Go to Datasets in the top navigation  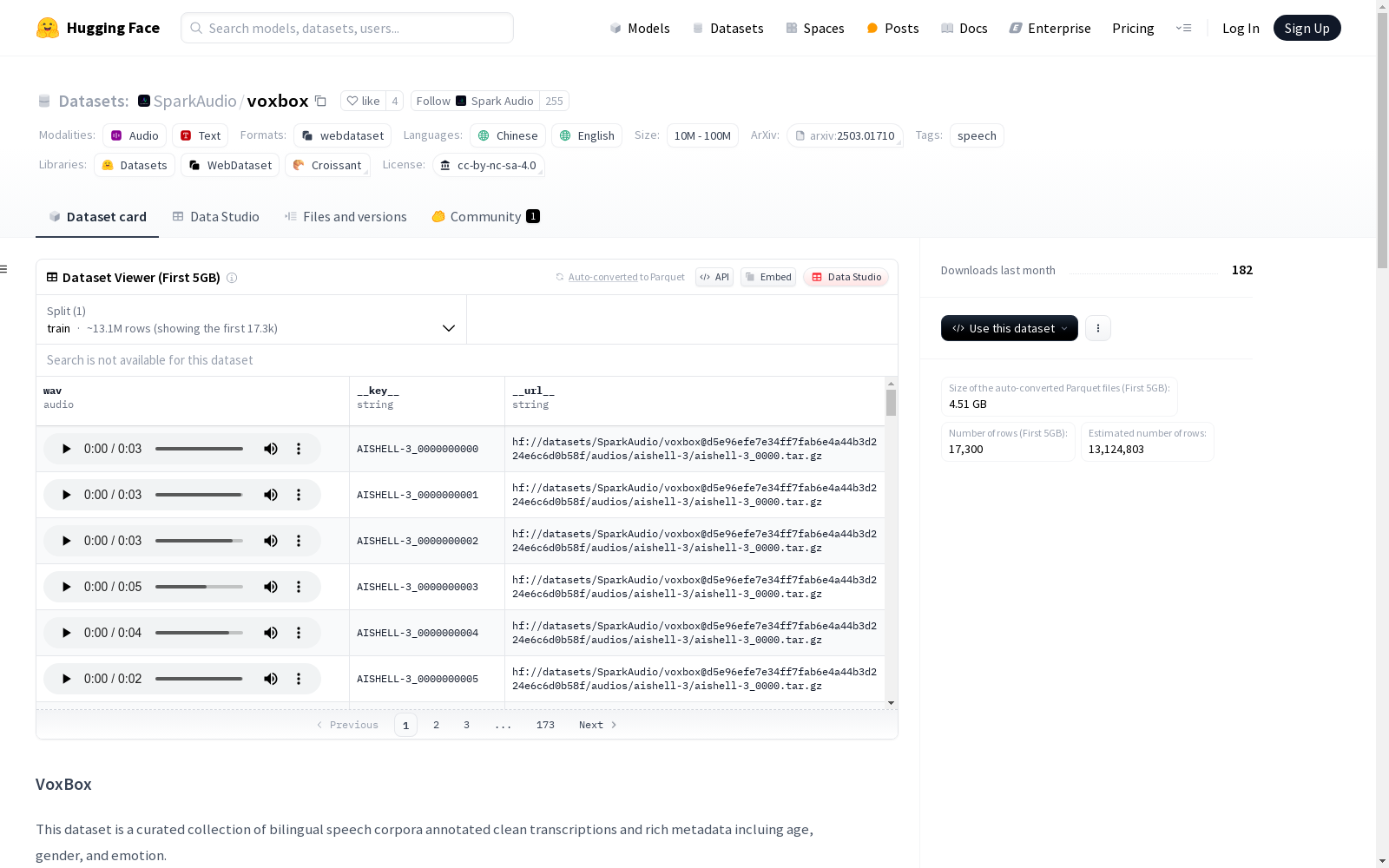pos(727,28)
